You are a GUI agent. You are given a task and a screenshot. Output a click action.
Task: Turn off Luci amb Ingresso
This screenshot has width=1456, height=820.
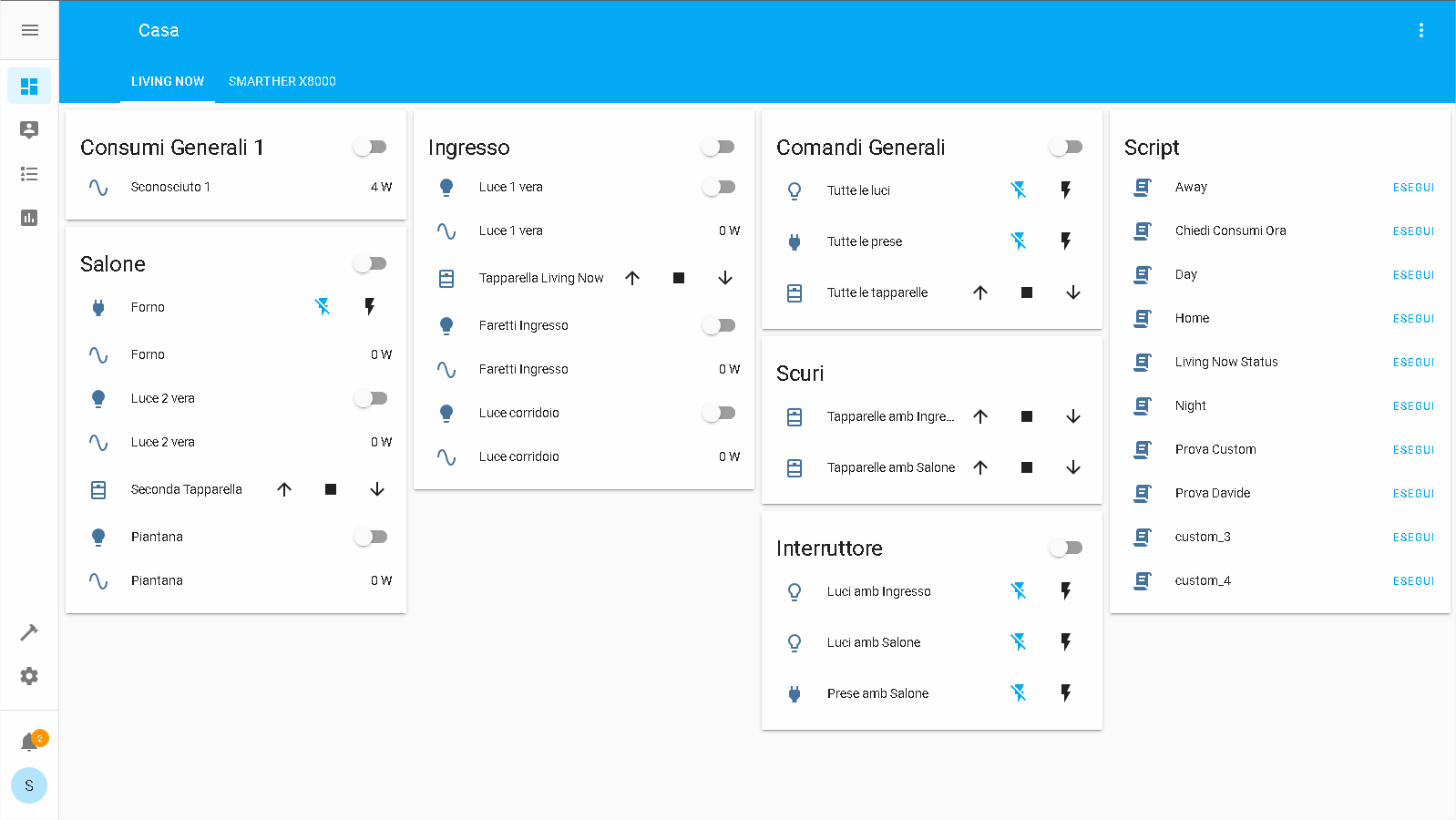(x=1019, y=591)
